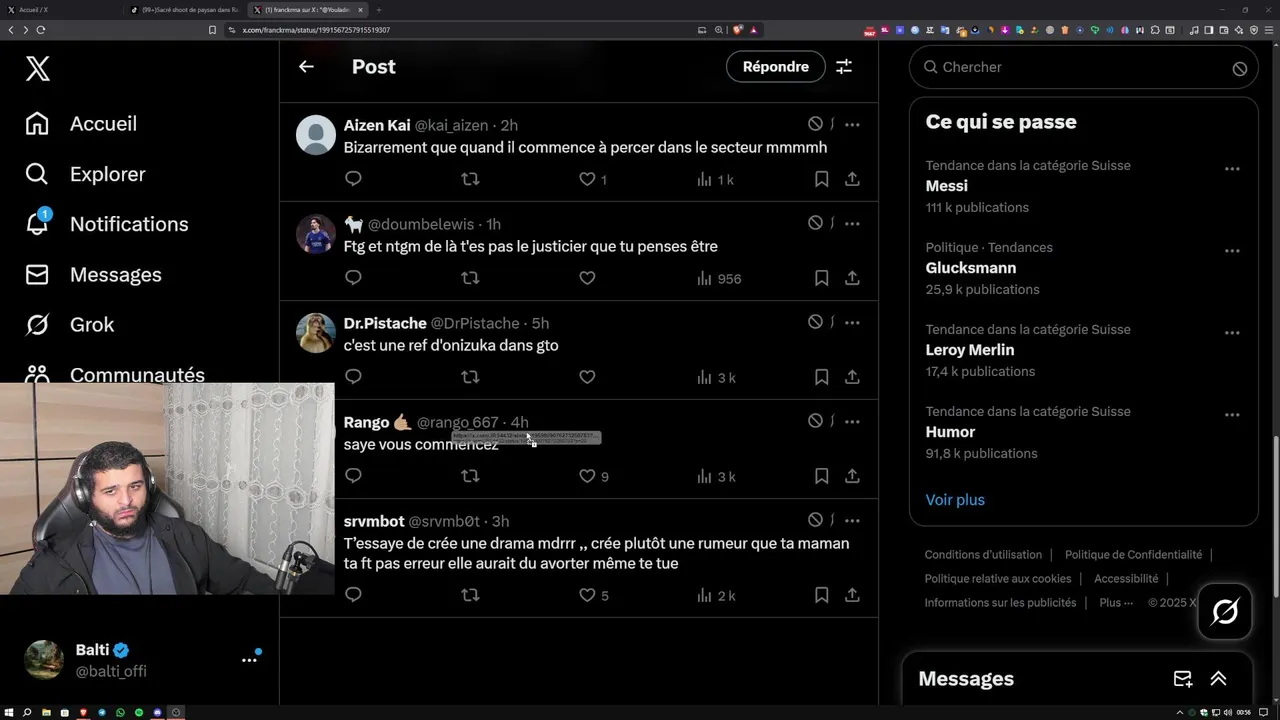Viewport: 1280px width, 720px height.
Task: Bookmark doumbelewis's comment
Action: click(821, 278)
